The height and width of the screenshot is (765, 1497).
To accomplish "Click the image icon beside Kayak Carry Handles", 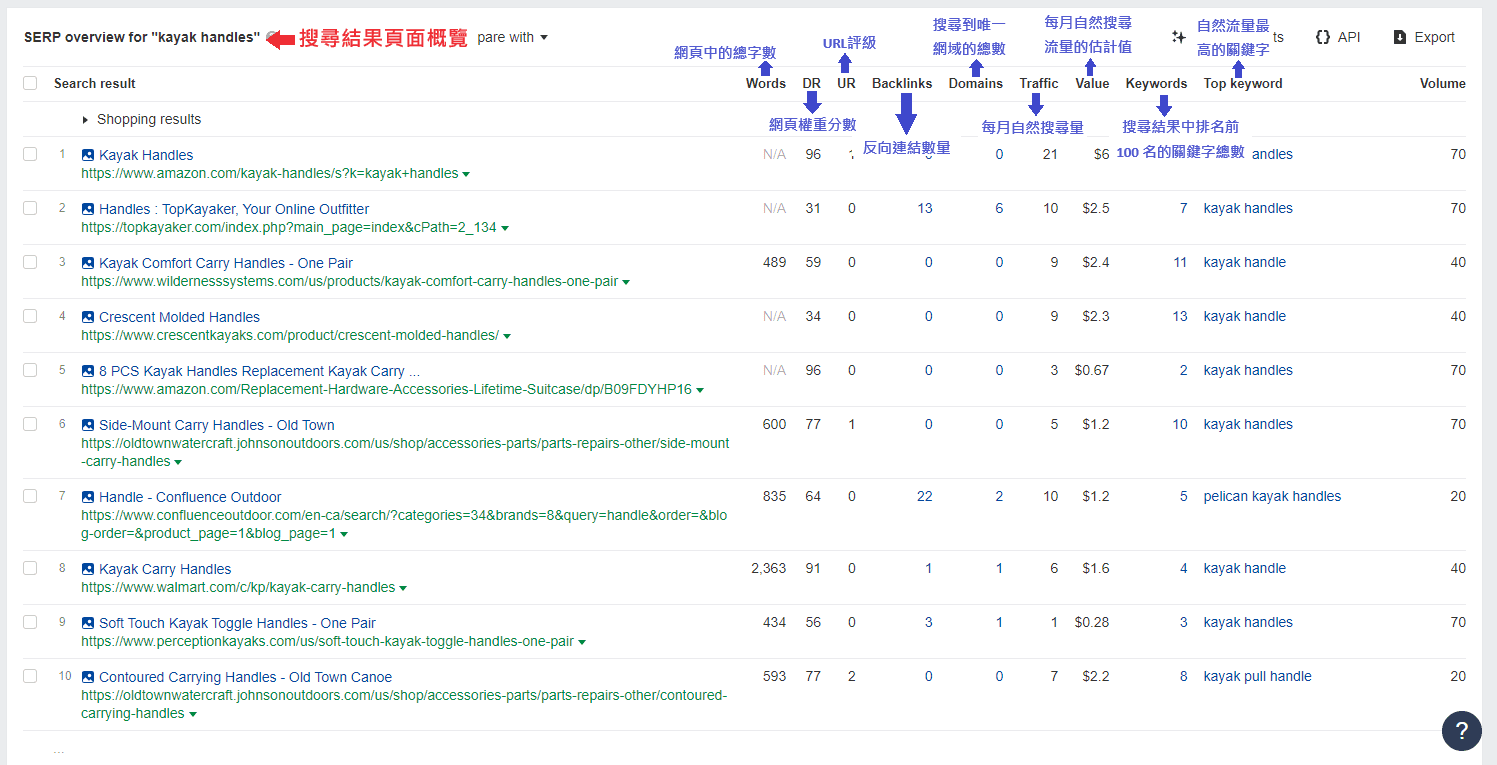I will coord(88,569).
